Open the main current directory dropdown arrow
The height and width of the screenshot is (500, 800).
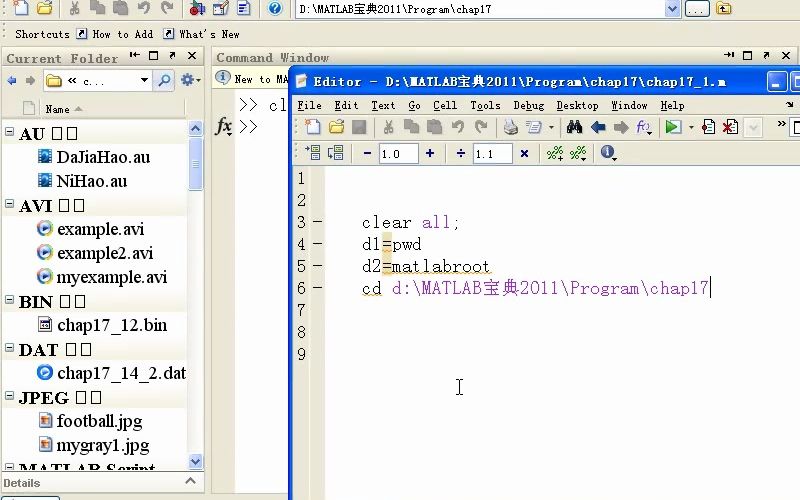672,9
